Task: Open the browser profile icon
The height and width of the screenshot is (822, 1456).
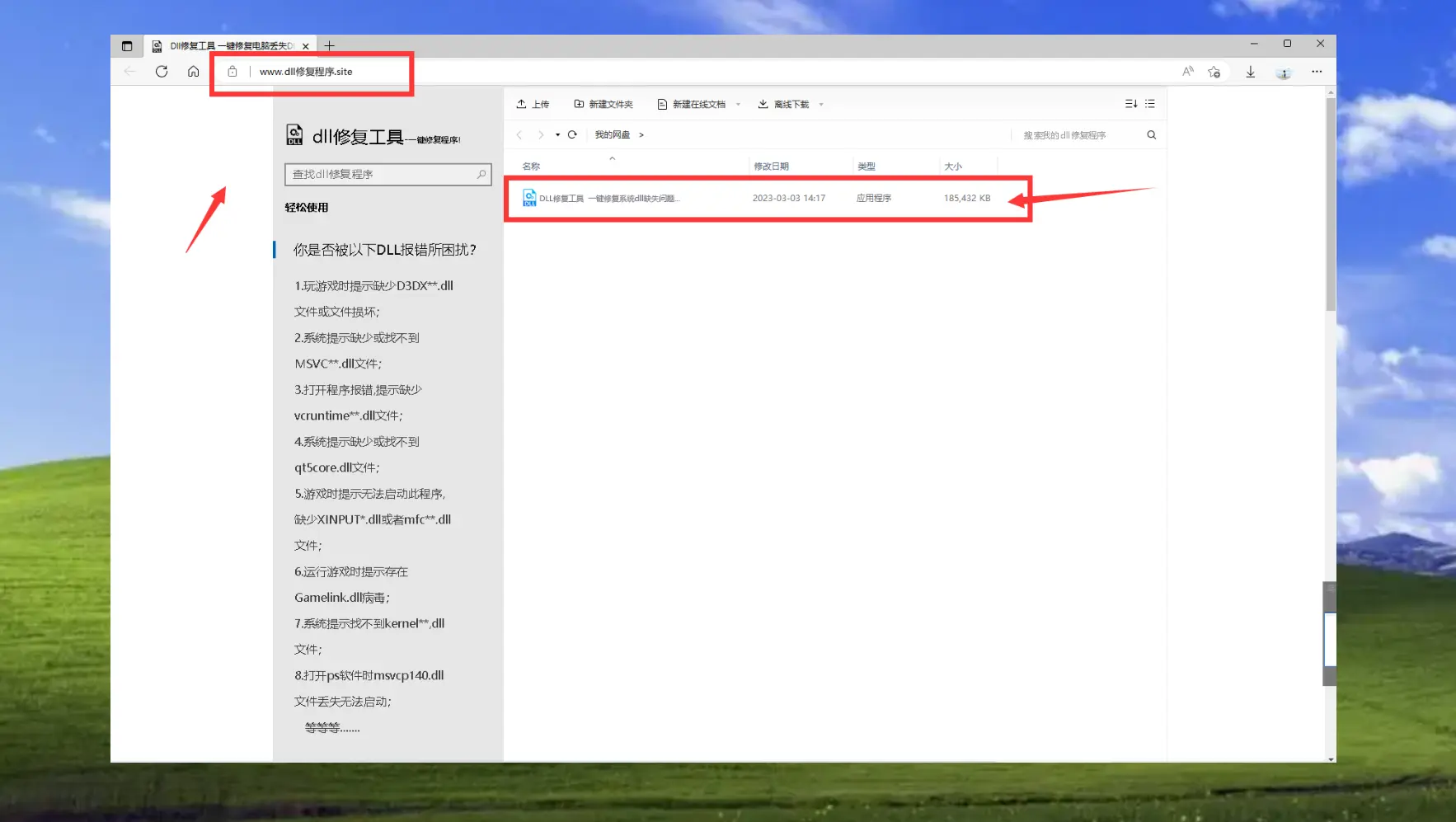Action: (x=1284, y=73)
